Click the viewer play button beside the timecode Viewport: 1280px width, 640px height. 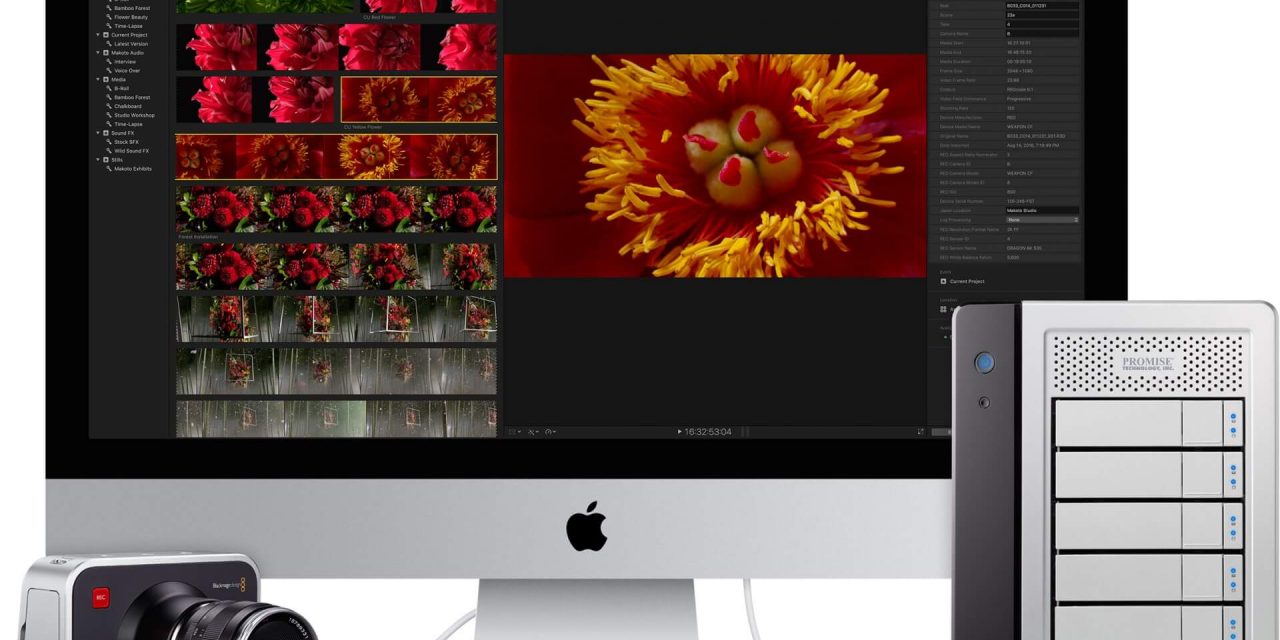pos(679,432)
